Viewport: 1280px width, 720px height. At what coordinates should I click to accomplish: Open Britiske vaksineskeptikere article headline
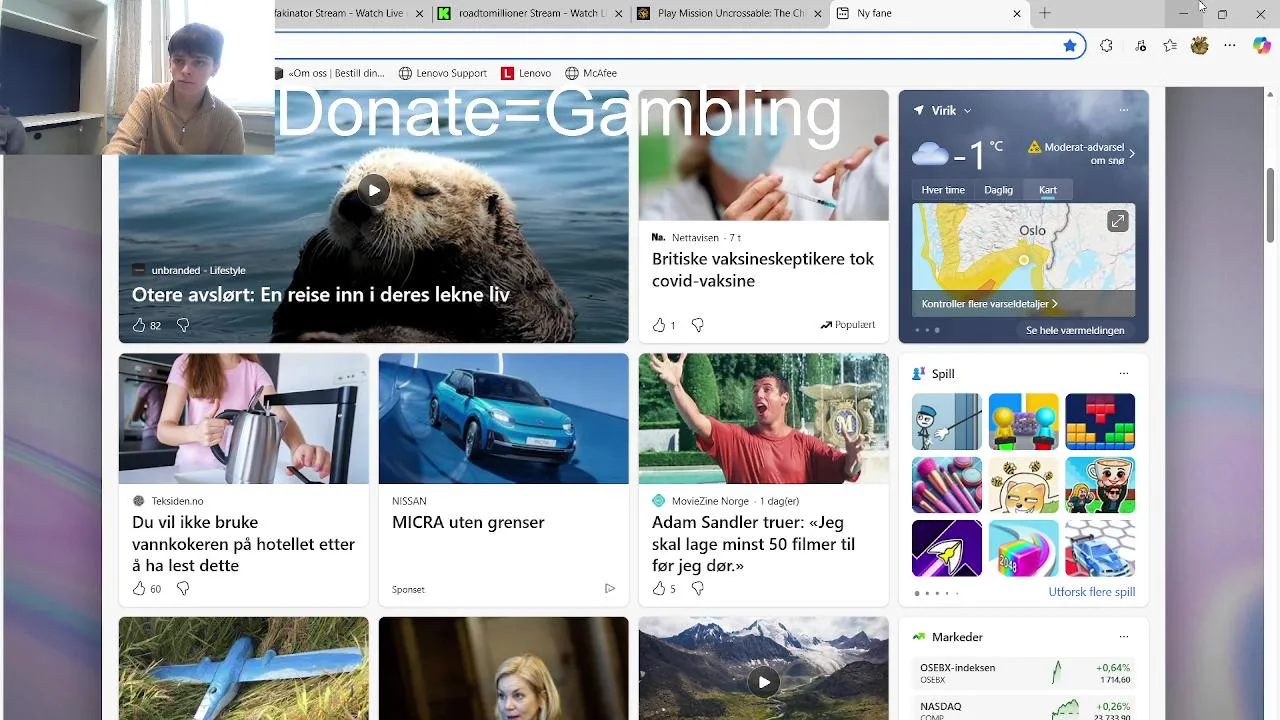(x=763, y=270)
